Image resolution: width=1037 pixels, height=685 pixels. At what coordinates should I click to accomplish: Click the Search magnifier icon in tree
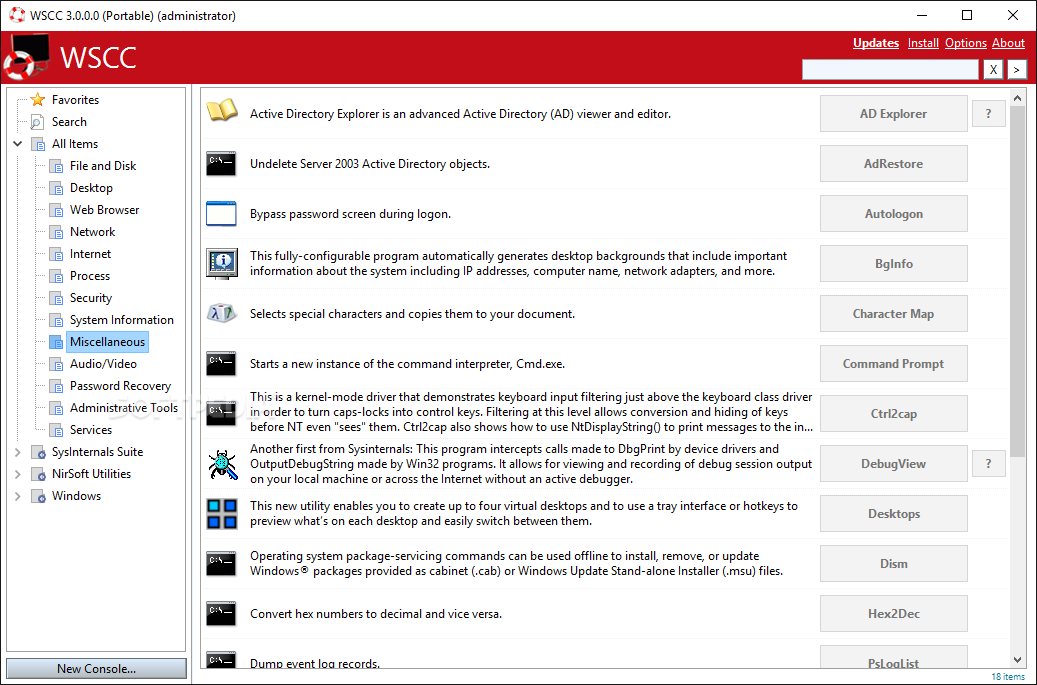tap(38, 122)
